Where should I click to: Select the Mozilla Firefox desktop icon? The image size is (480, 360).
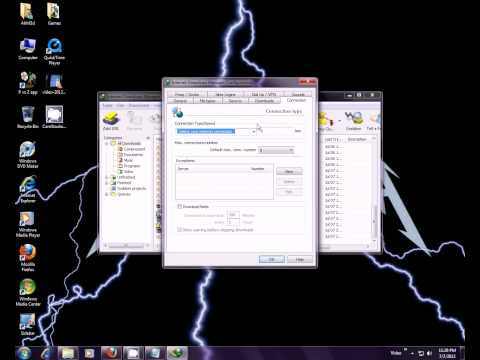[x=28, y=258]
